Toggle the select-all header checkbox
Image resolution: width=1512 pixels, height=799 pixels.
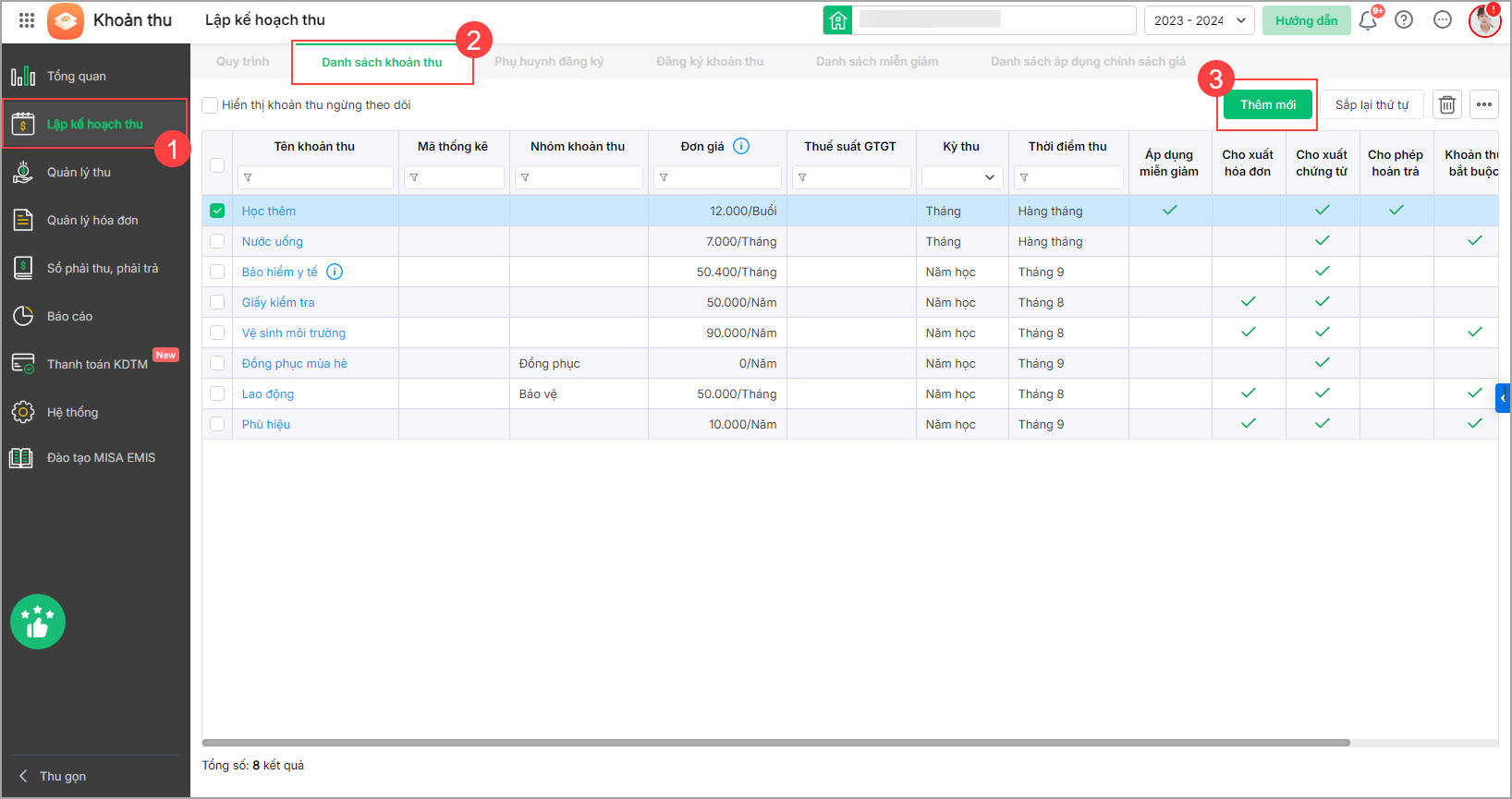(217, 165)
